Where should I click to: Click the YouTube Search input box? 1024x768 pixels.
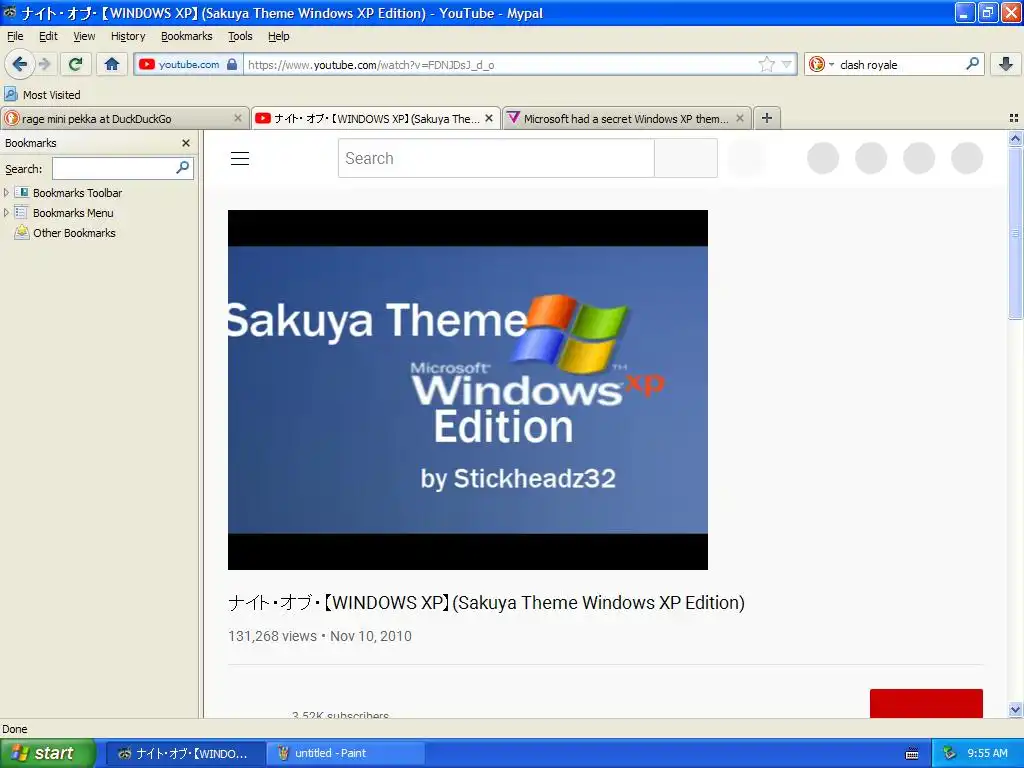click(496, 158)
